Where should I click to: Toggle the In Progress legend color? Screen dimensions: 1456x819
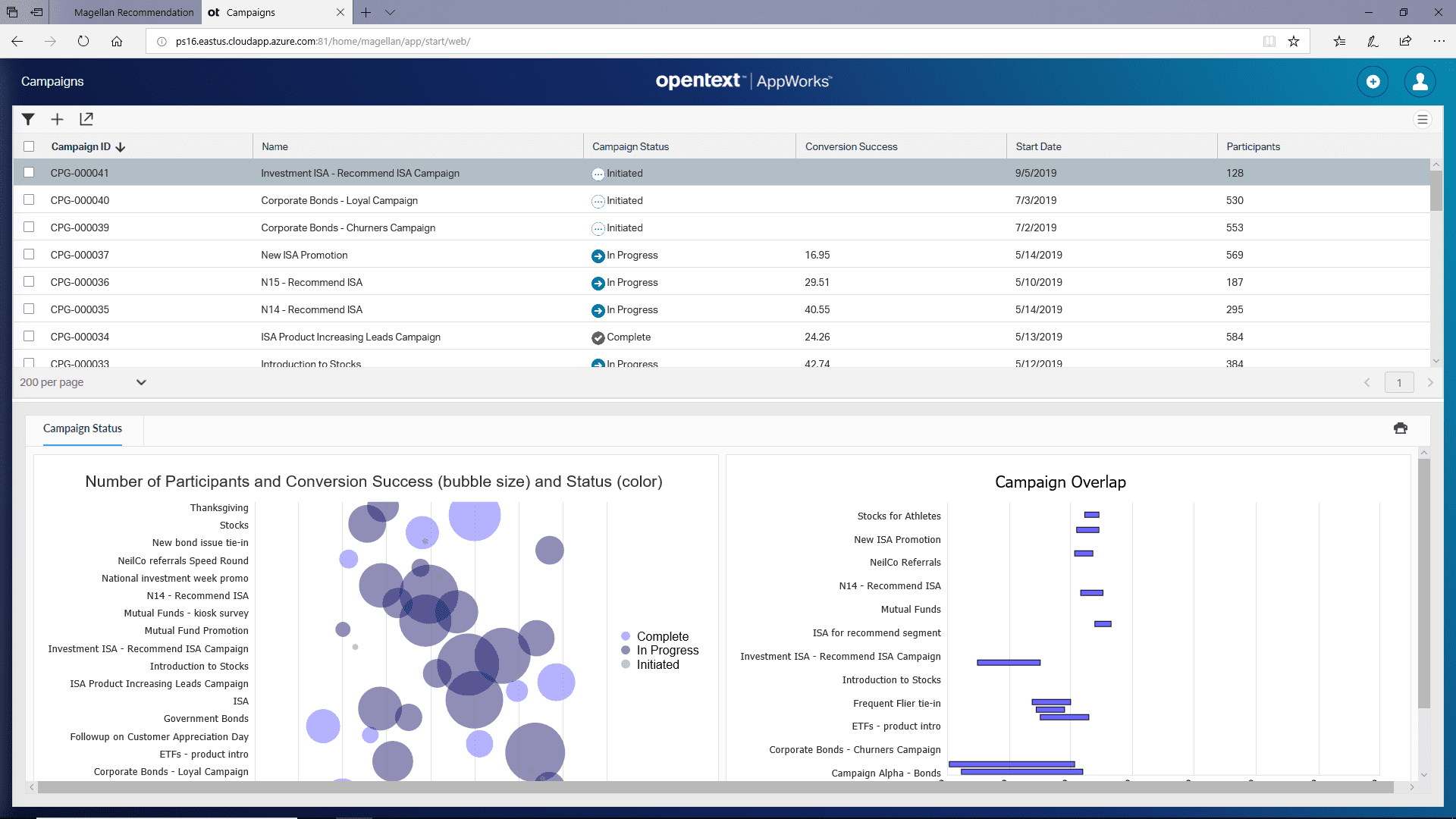coord(626,650)
